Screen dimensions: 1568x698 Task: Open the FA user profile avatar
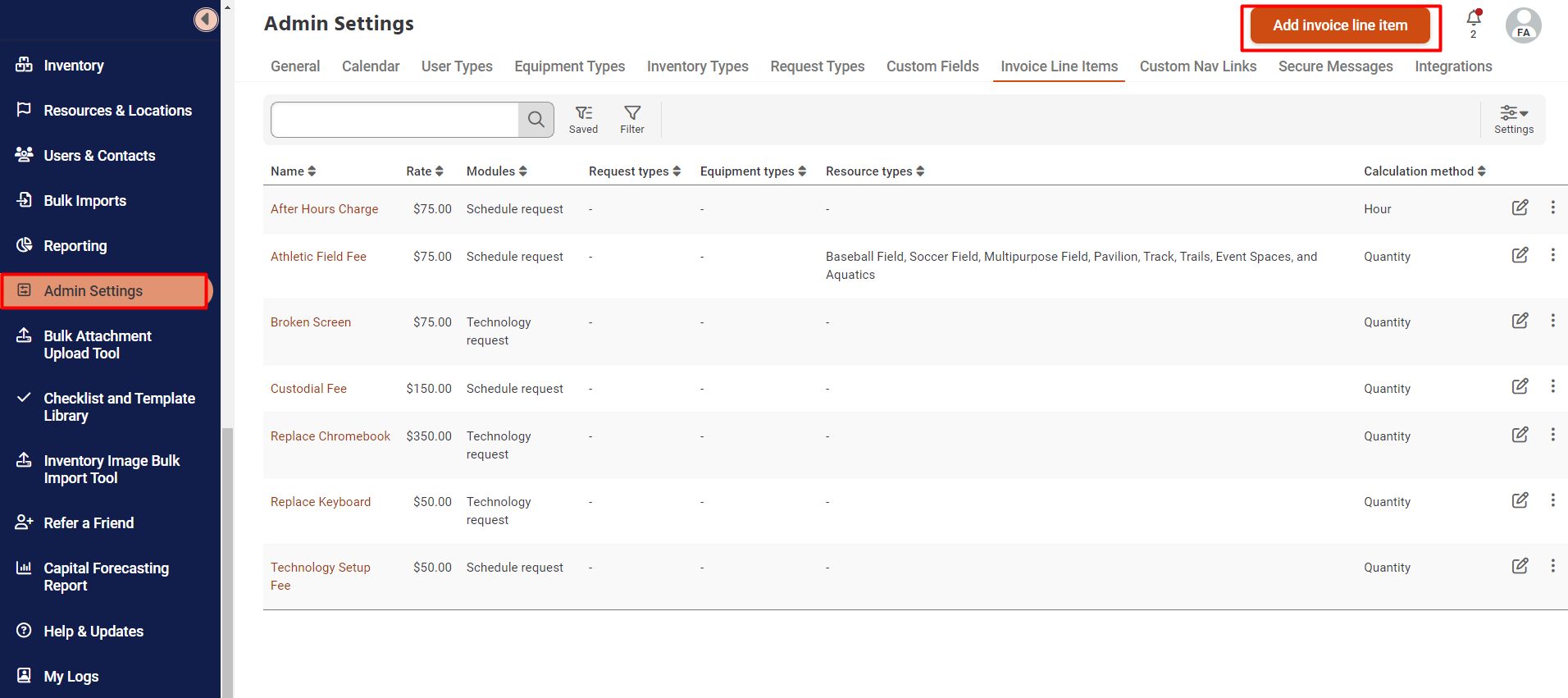[x=1523, y=25]
